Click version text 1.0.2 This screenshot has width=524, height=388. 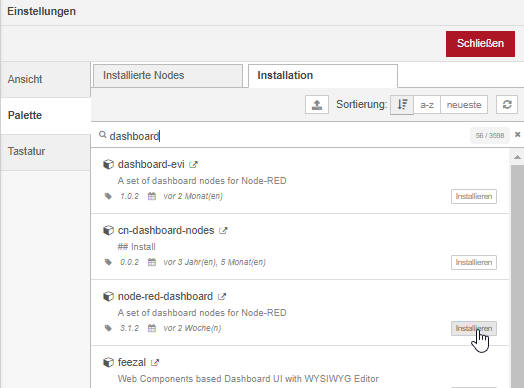pyautogui.click(x=129, y=196)
